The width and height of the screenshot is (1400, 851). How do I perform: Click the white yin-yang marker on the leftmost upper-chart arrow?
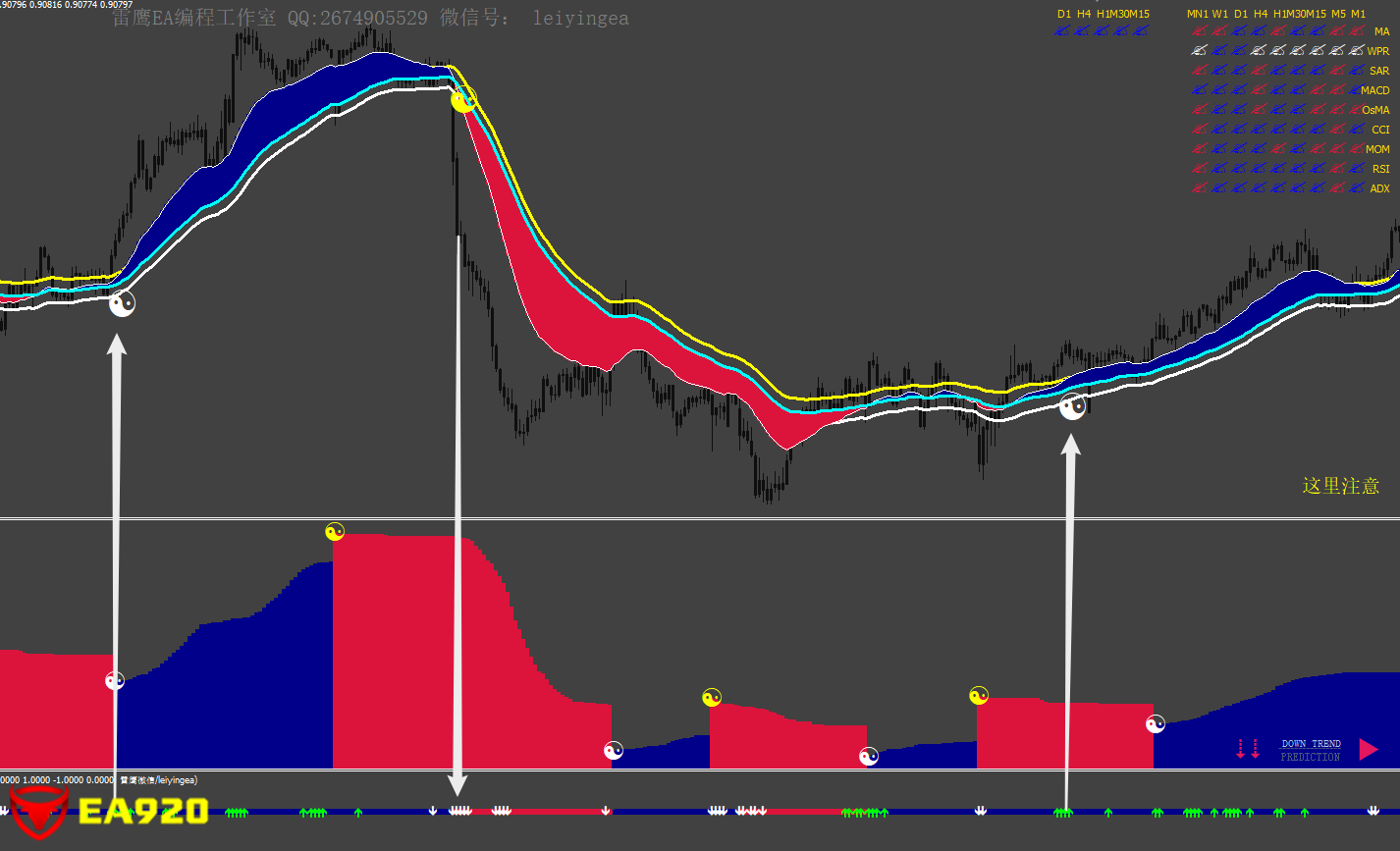coord(122,303)
